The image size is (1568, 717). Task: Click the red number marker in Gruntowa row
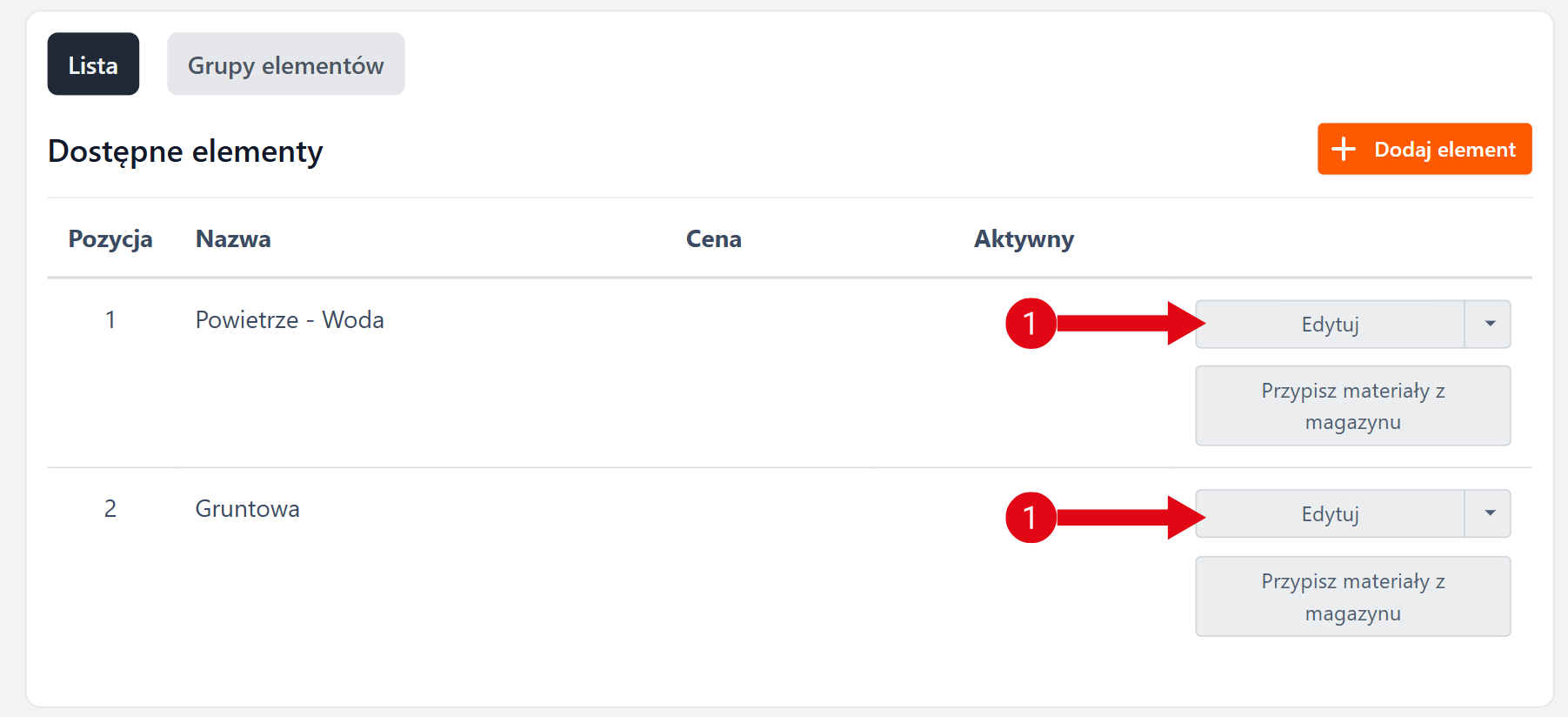point(1031,518)
